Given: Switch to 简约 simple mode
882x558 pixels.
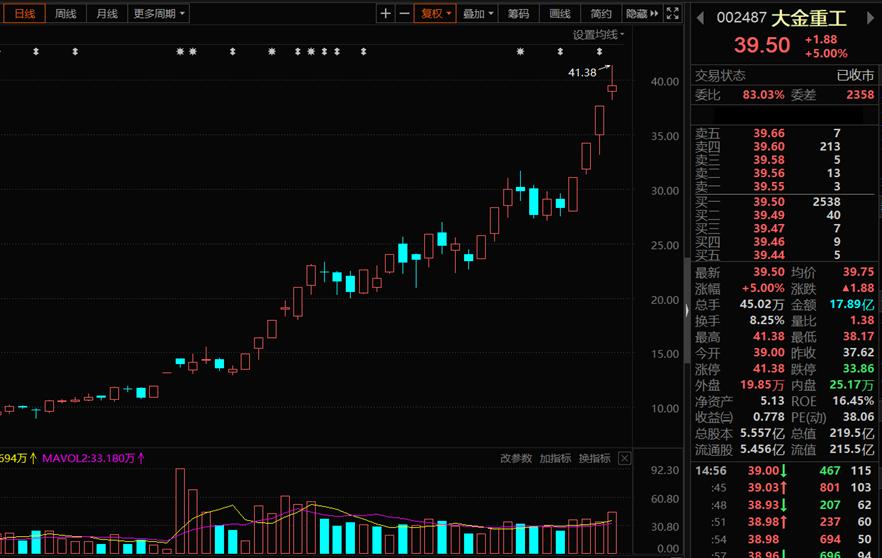Looking at the screenshot, I should (x=601, y=14).
